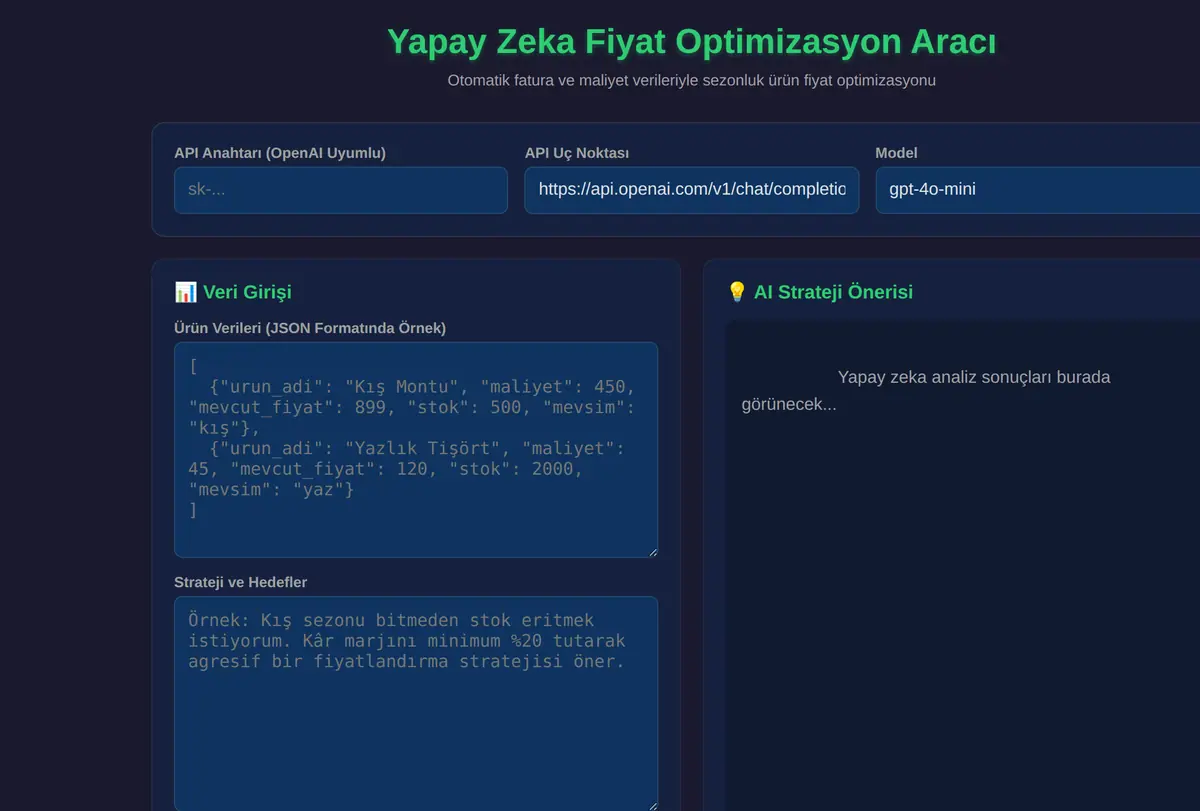Click the 'Strateji ve Hedefler' label

241,582
